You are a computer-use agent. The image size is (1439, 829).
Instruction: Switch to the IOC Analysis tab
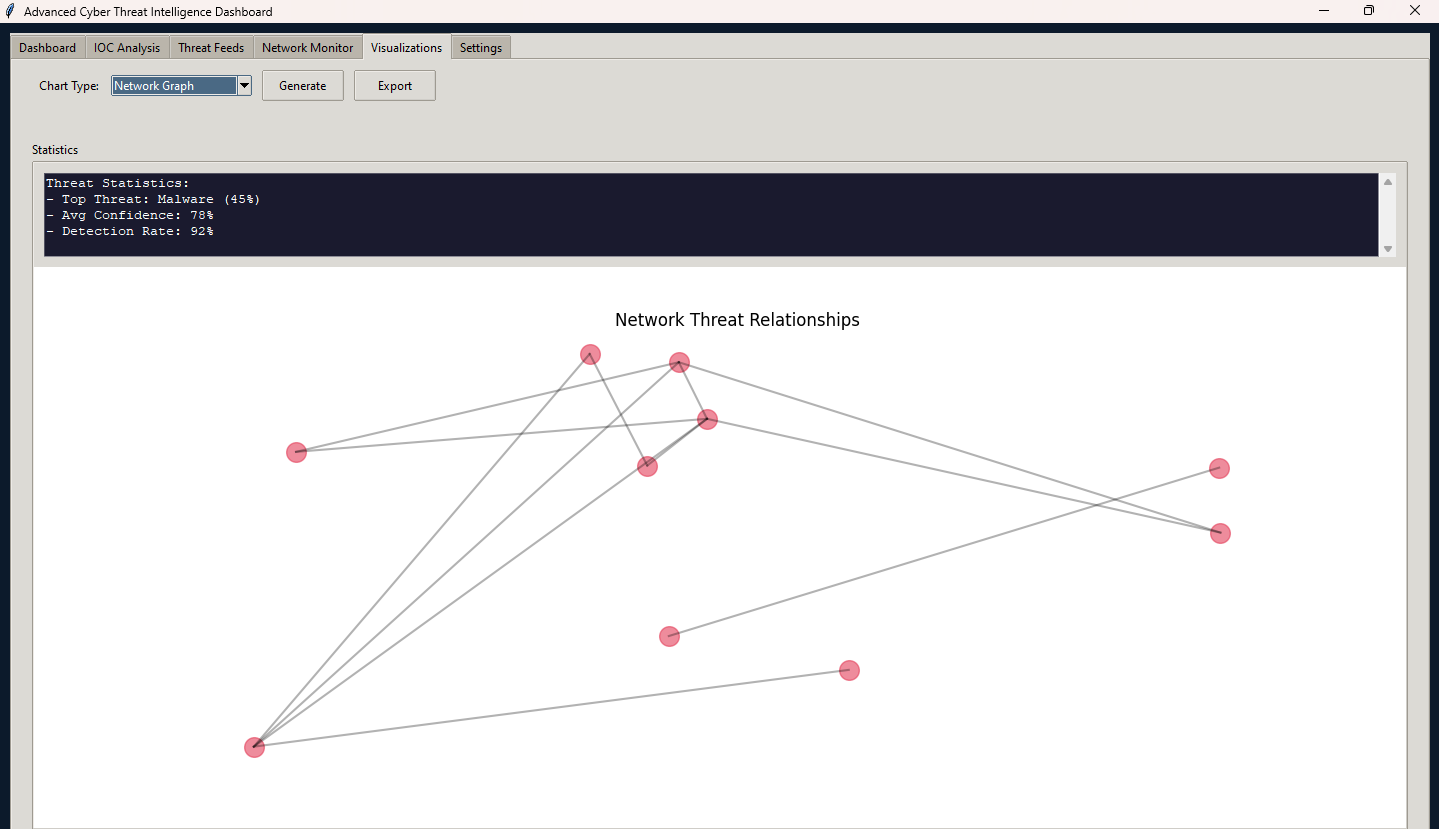tap(127, 48)
